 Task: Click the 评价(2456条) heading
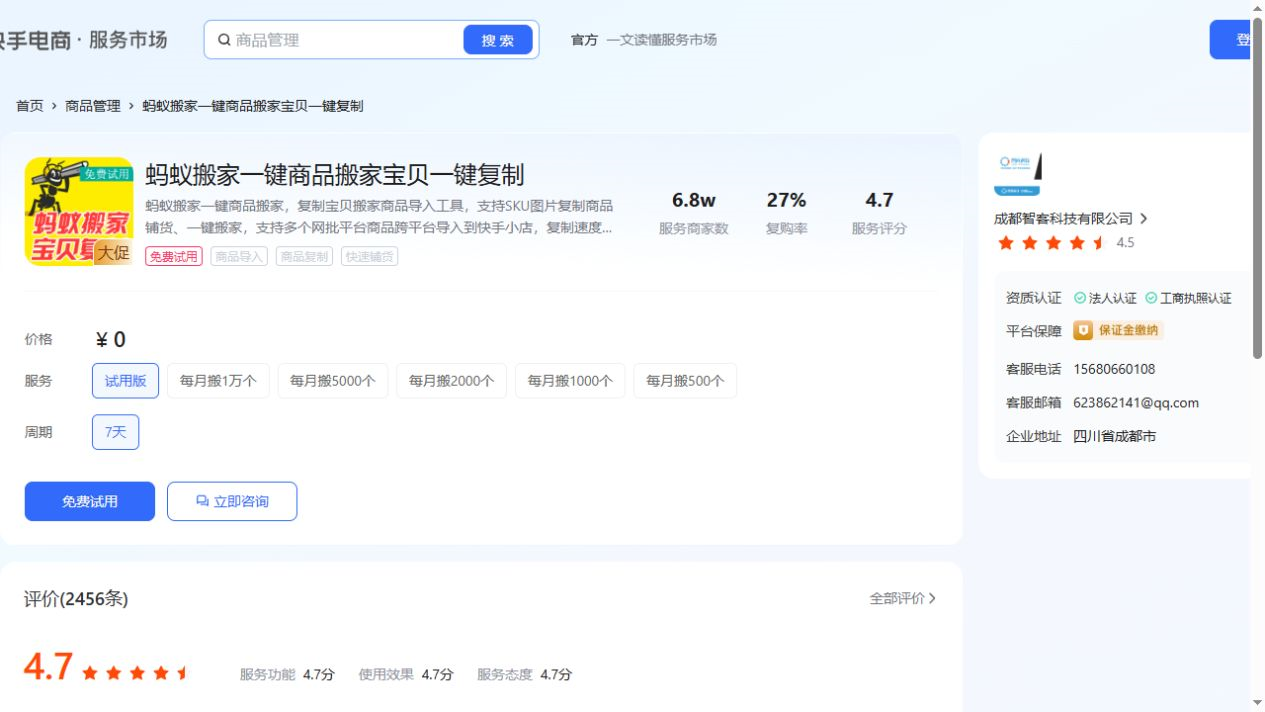point(76,599)
